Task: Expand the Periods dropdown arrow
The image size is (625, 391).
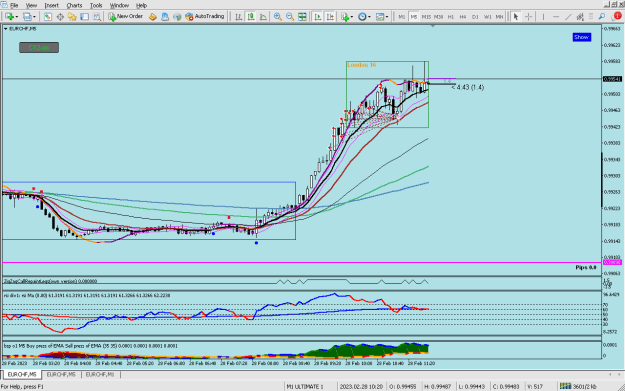Action: (x=369, y=17)
